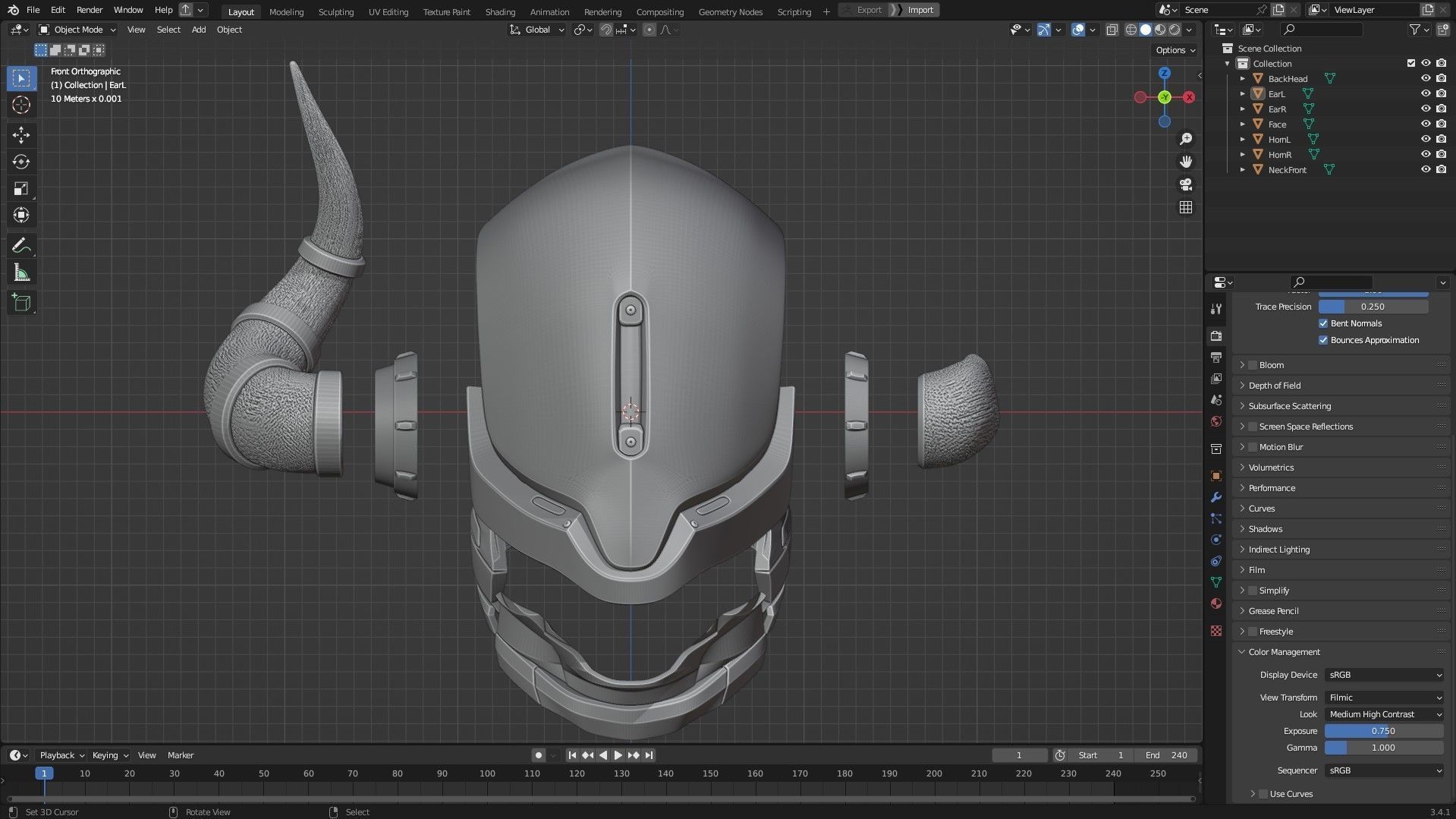Open the Object properties tab
This screenshot has height=819, width=1456.
[x=1216, y=476]
